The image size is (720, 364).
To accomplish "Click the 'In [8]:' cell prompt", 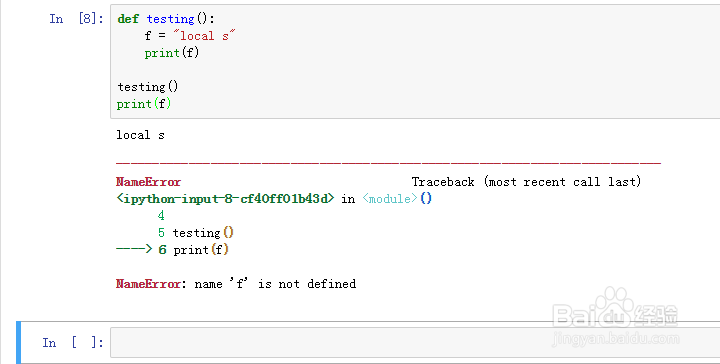I will click(76, 19).
